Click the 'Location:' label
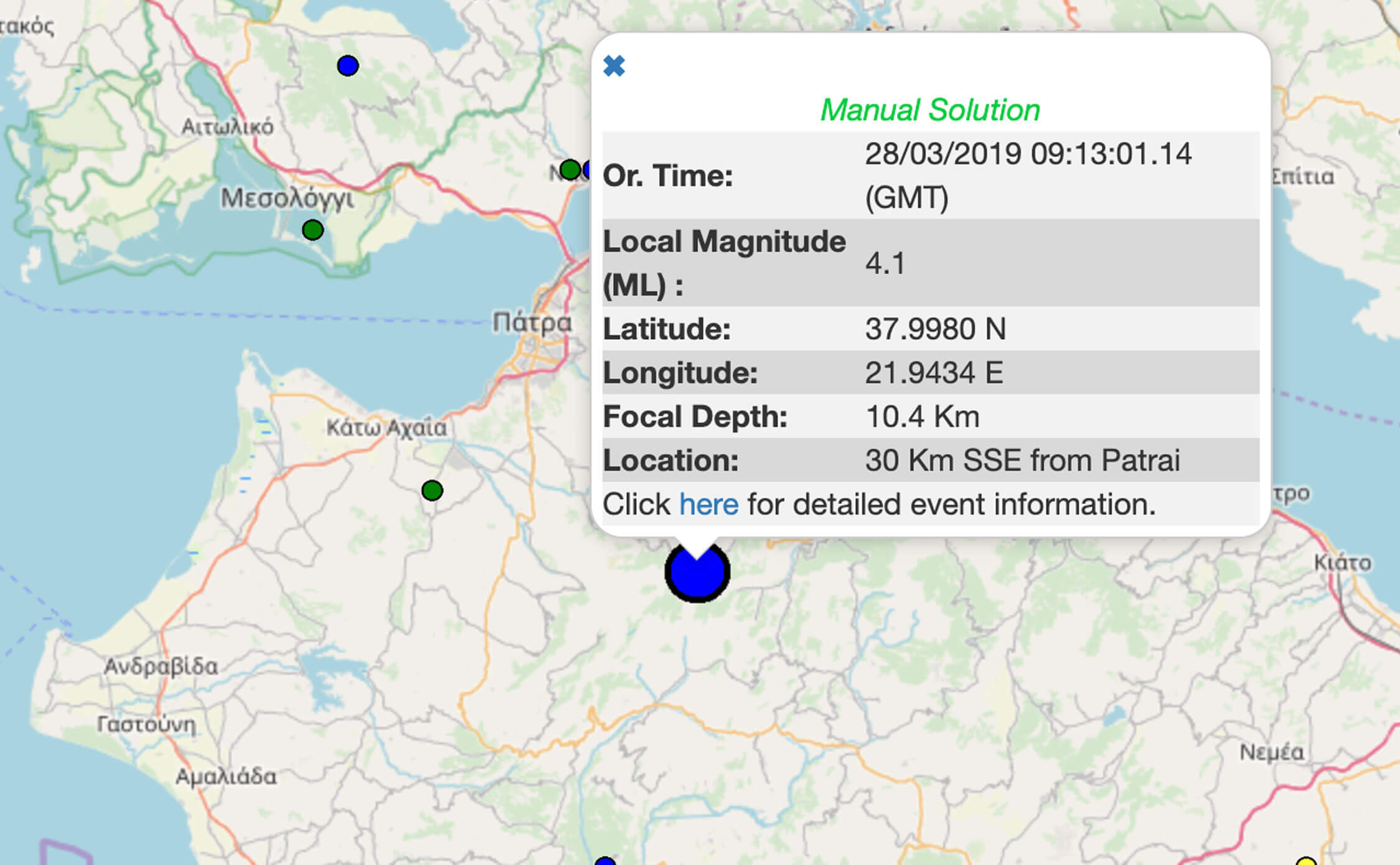Image resolution: width=1400 pixels, height=865 pixels. point(670,461)
